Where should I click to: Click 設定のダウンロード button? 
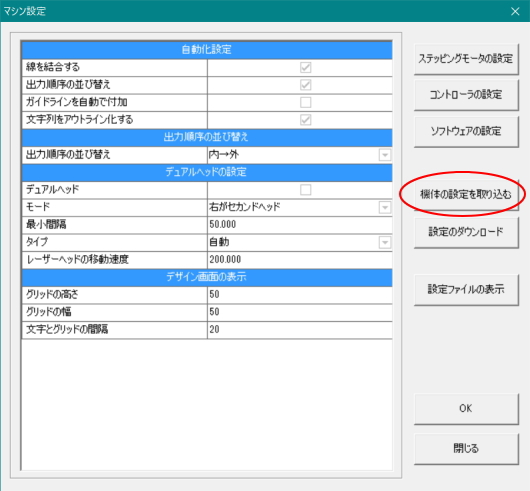click(466, 232)
